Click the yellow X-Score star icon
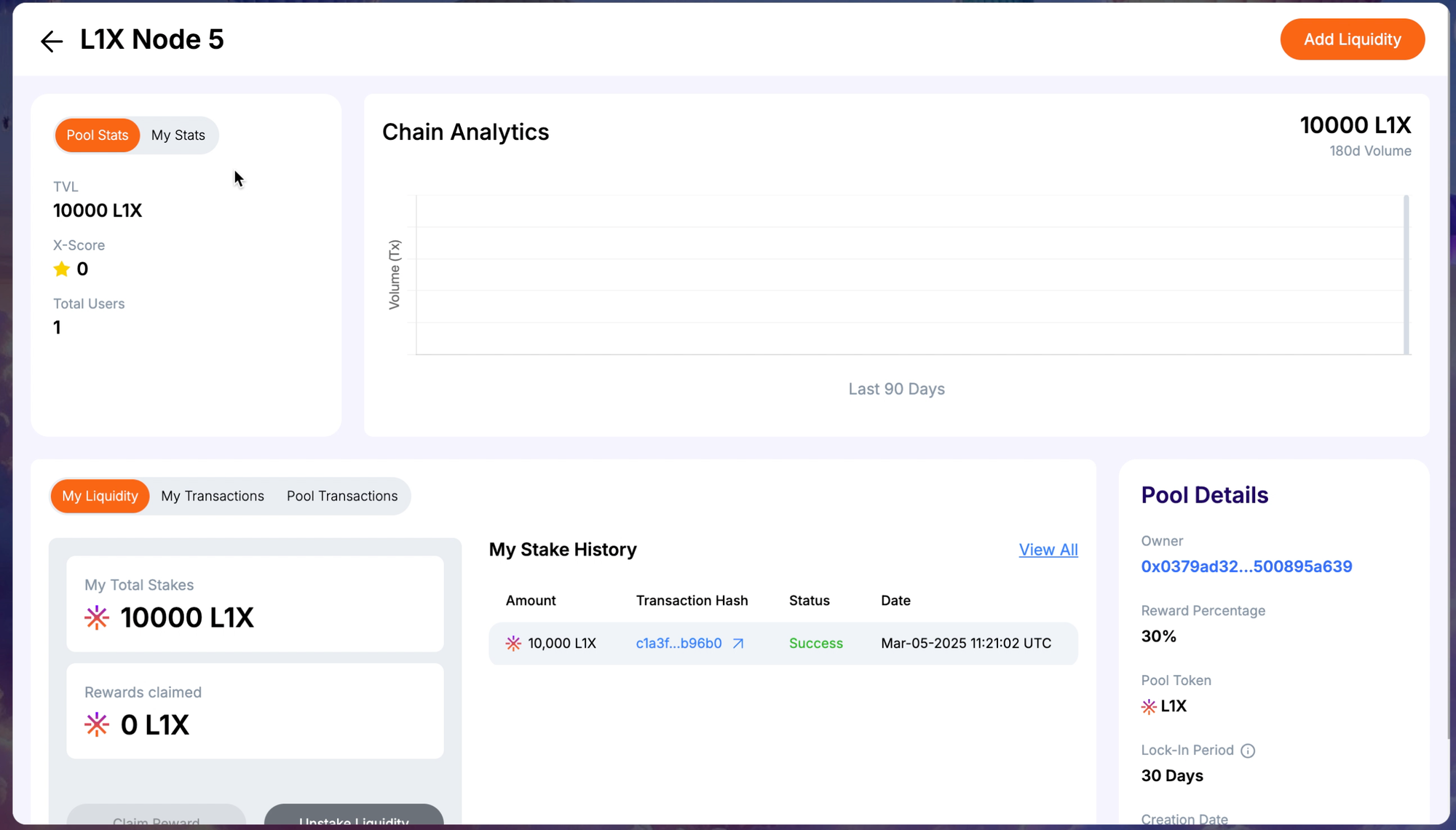The height and width of the screenshot is (830, 1456). 62,269
